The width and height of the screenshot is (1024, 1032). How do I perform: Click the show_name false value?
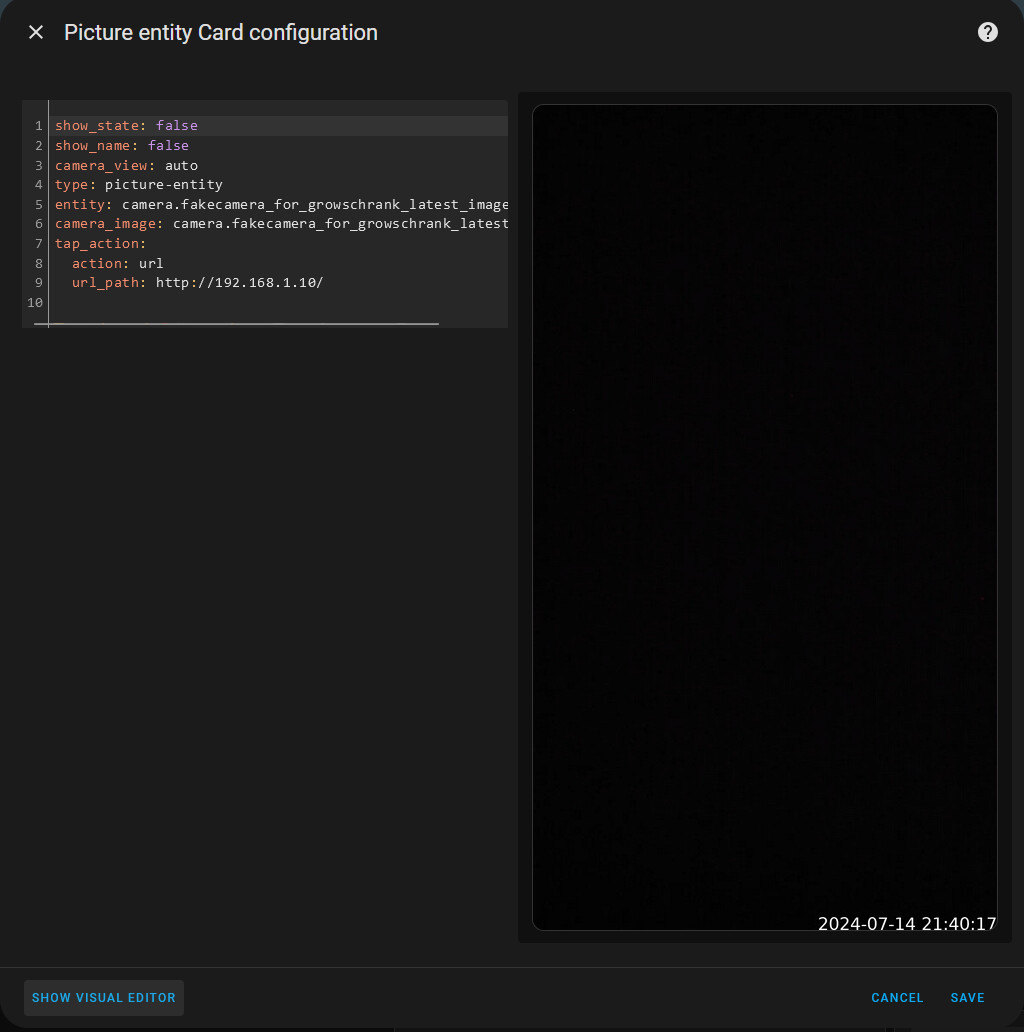coord(168,146)
